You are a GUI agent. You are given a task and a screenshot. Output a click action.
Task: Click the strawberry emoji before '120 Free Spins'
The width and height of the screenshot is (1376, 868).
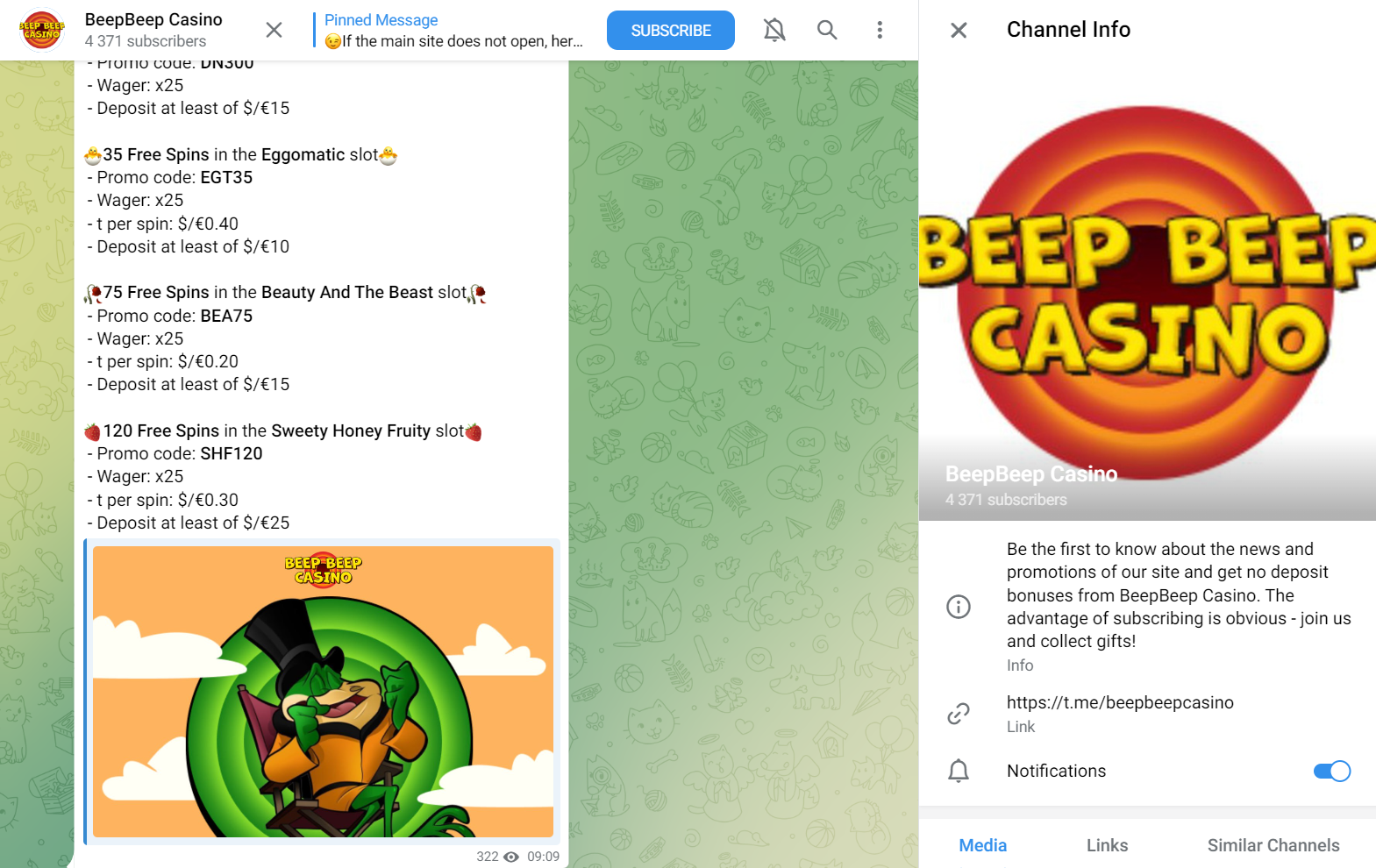click(93, 431)
